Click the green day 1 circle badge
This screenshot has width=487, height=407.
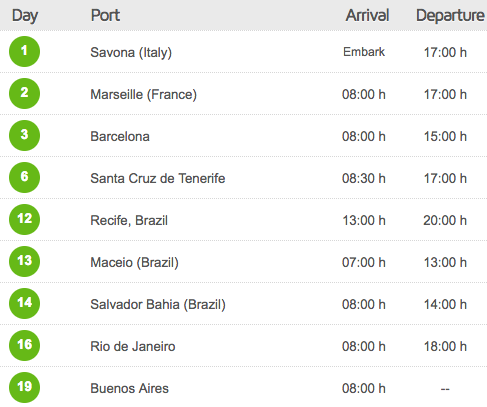pyautogui.click(x=24, y=51)
